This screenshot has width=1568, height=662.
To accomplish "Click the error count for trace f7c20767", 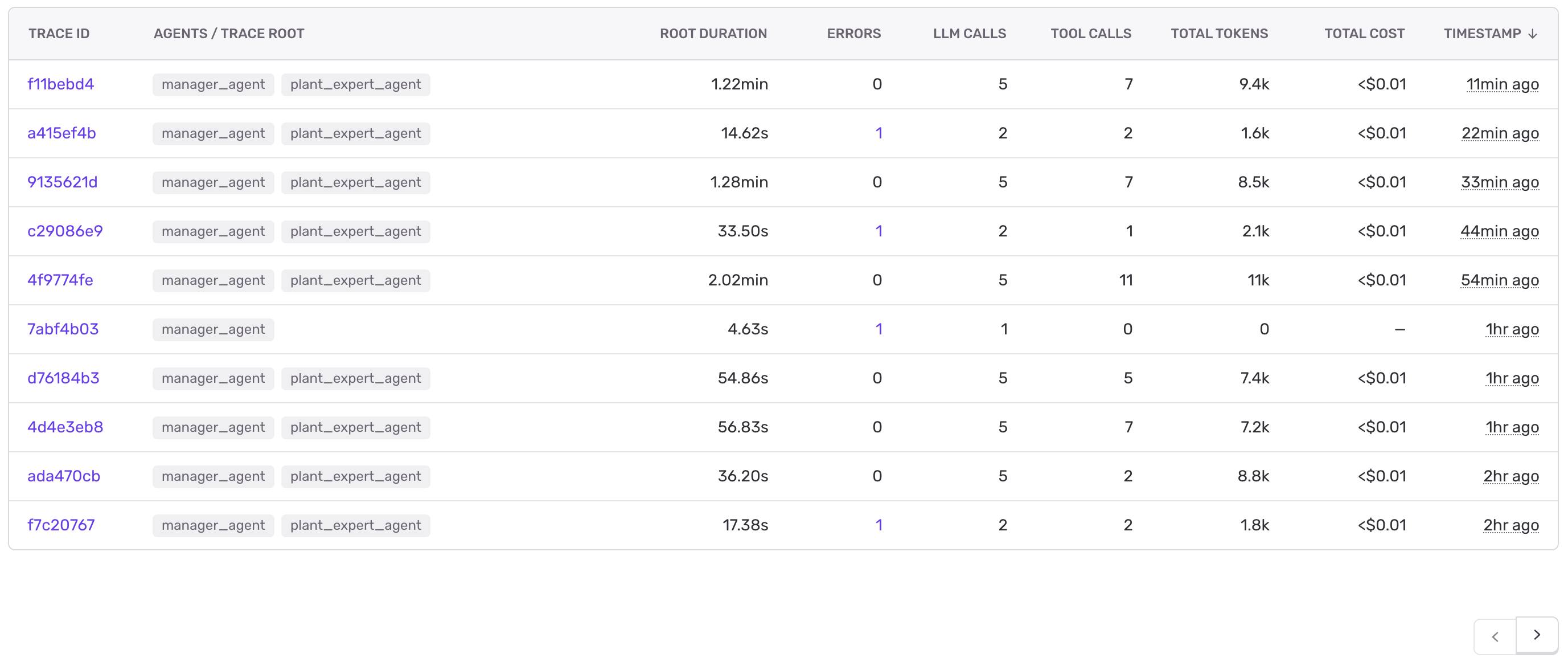I will click(x=879, y=525).
